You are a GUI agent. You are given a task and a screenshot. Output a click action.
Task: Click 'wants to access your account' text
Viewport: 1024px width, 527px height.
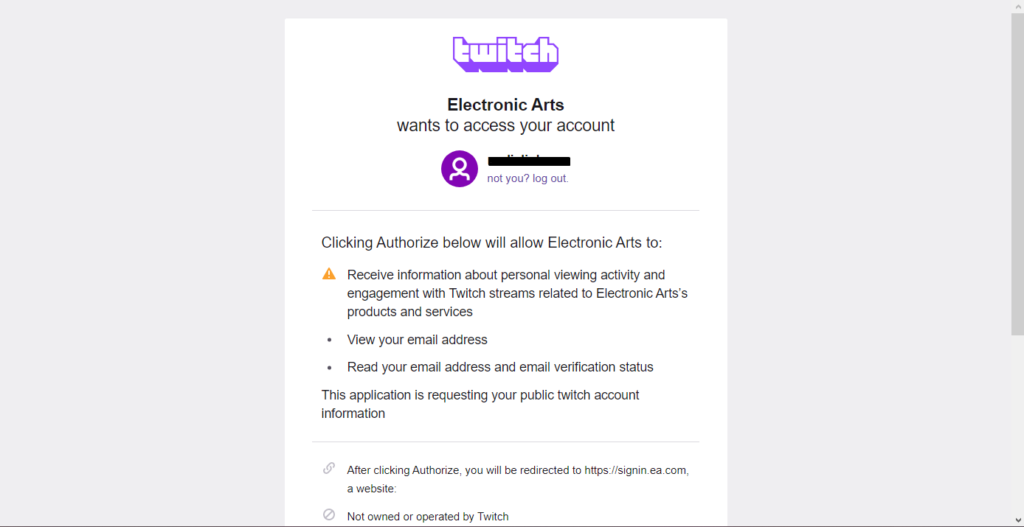point(505,126)
